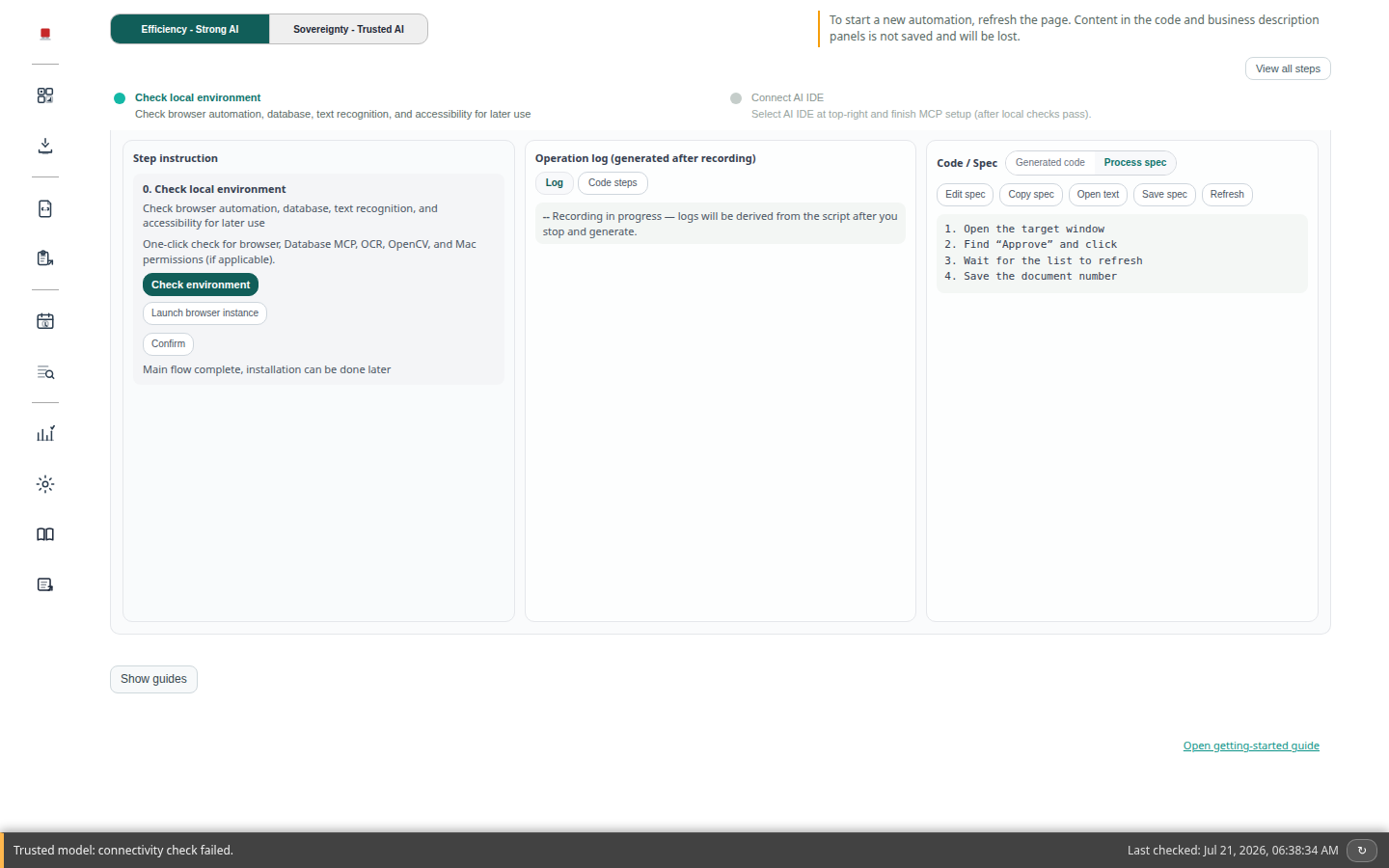Click the refresh icon in the status bar

pos(1362,851)
